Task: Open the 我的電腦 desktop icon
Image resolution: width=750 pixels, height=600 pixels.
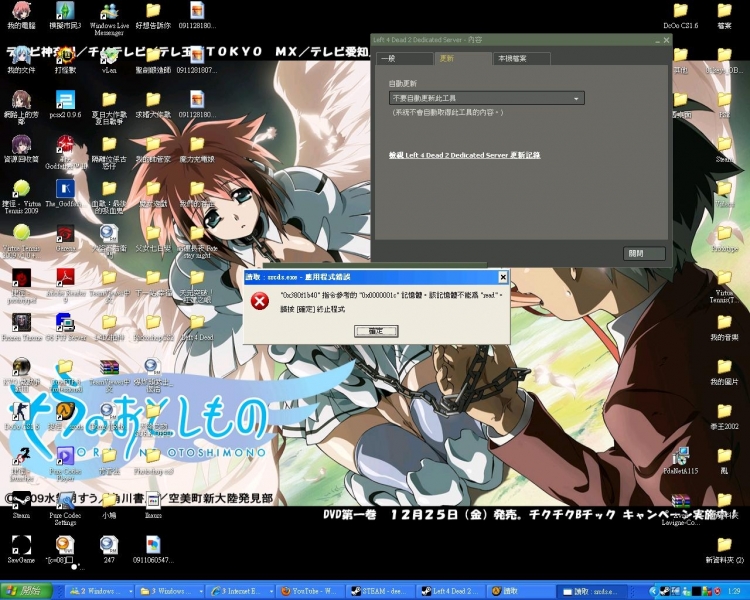Action: pos(21,13)
